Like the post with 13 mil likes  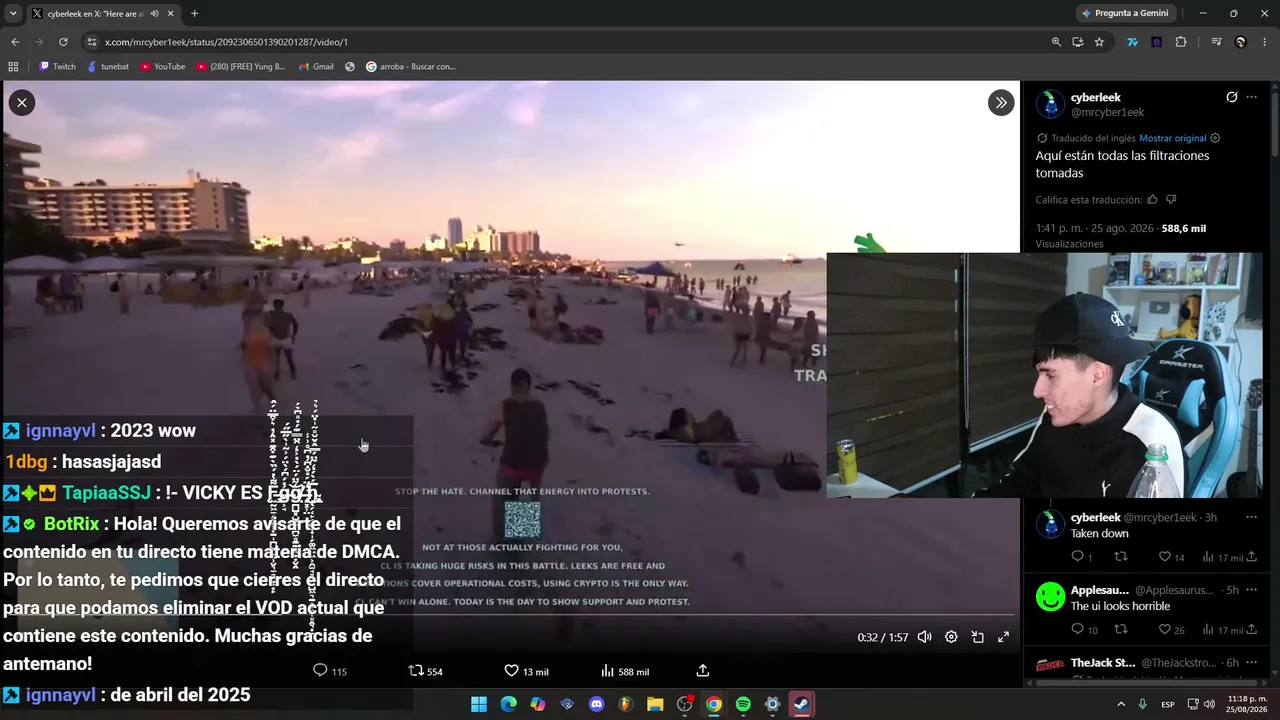click(x=526, y=671)
